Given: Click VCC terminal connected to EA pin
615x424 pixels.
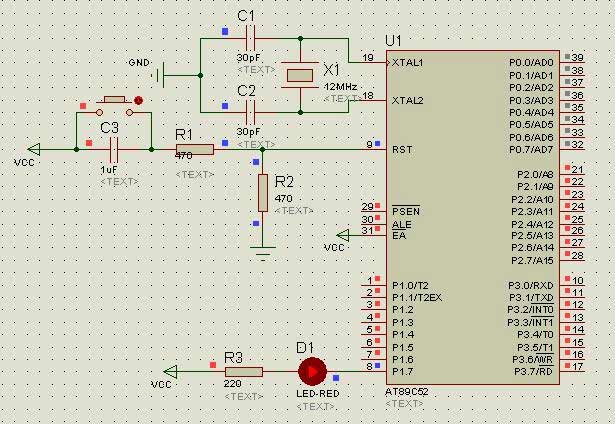Looking at the screenshot, I should click(343, 234).
